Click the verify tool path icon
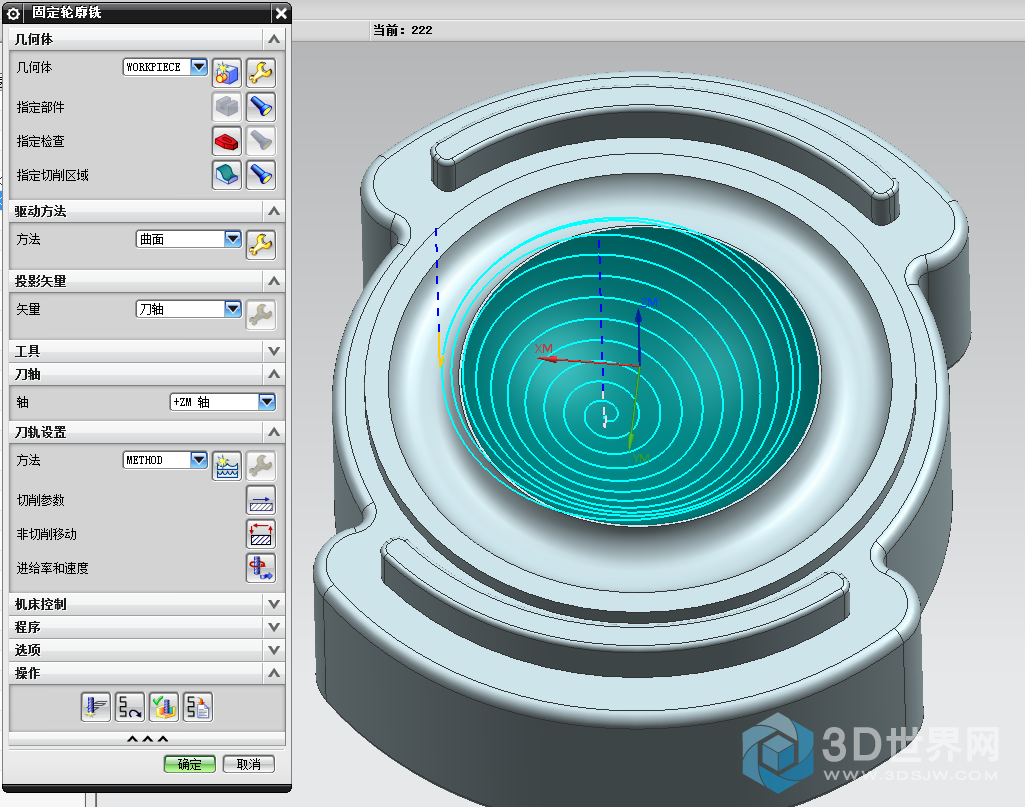The width and height of the screenshot is (1025, 807). [x=164, y=707]
